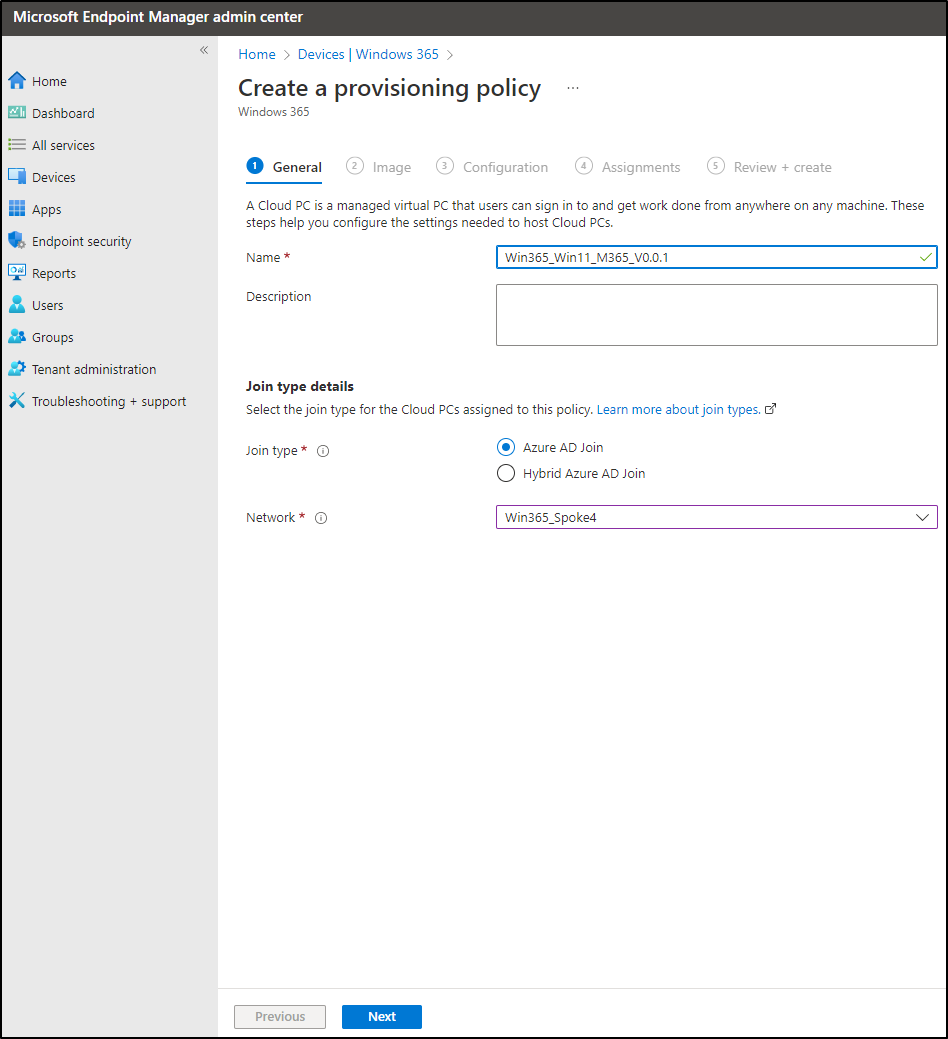The image size is (948, 1039).
Task: Go to the Image step tab
Action: coord(379,167)
